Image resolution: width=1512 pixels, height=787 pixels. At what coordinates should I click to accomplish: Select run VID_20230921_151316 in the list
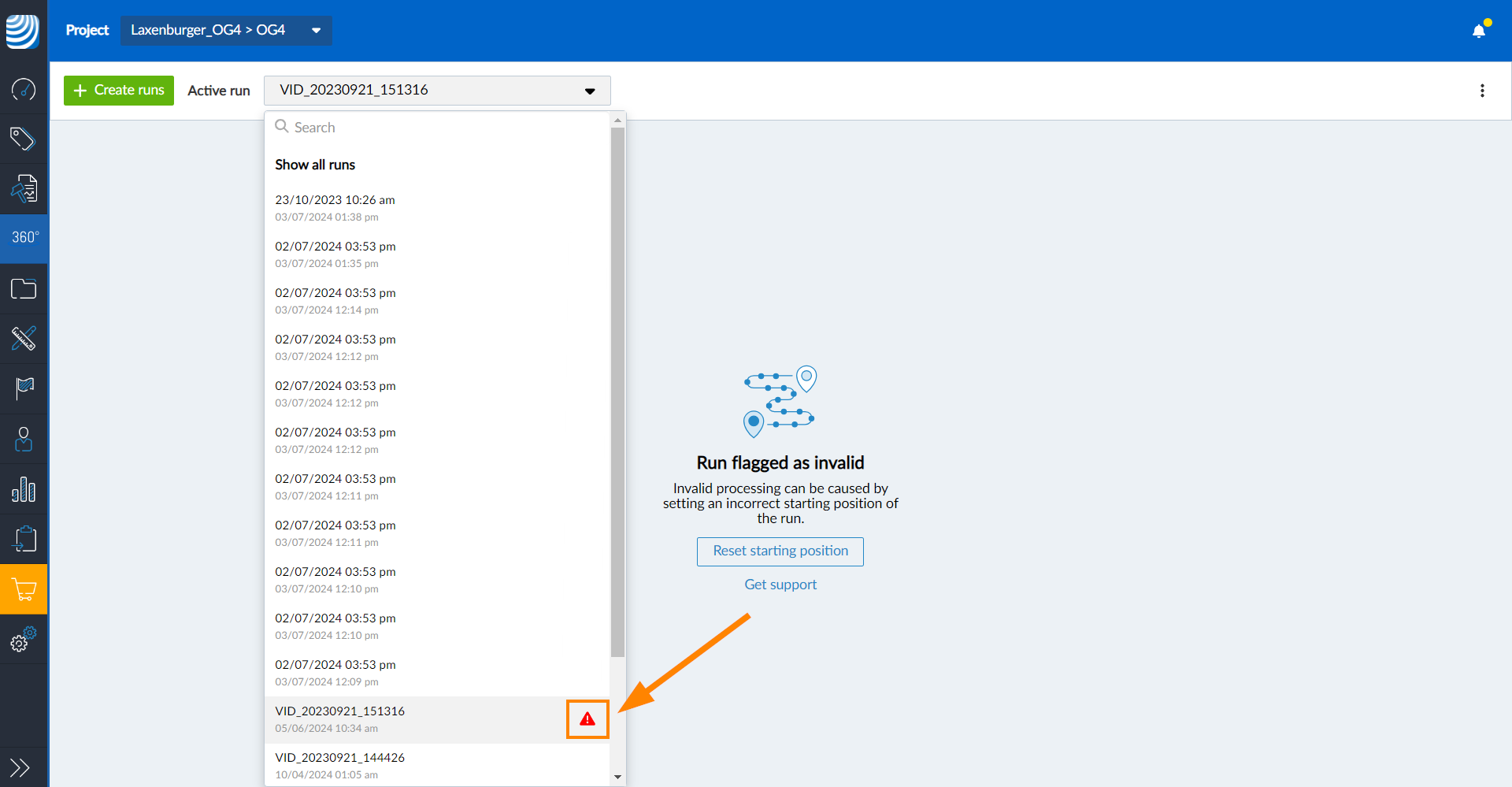437,719
